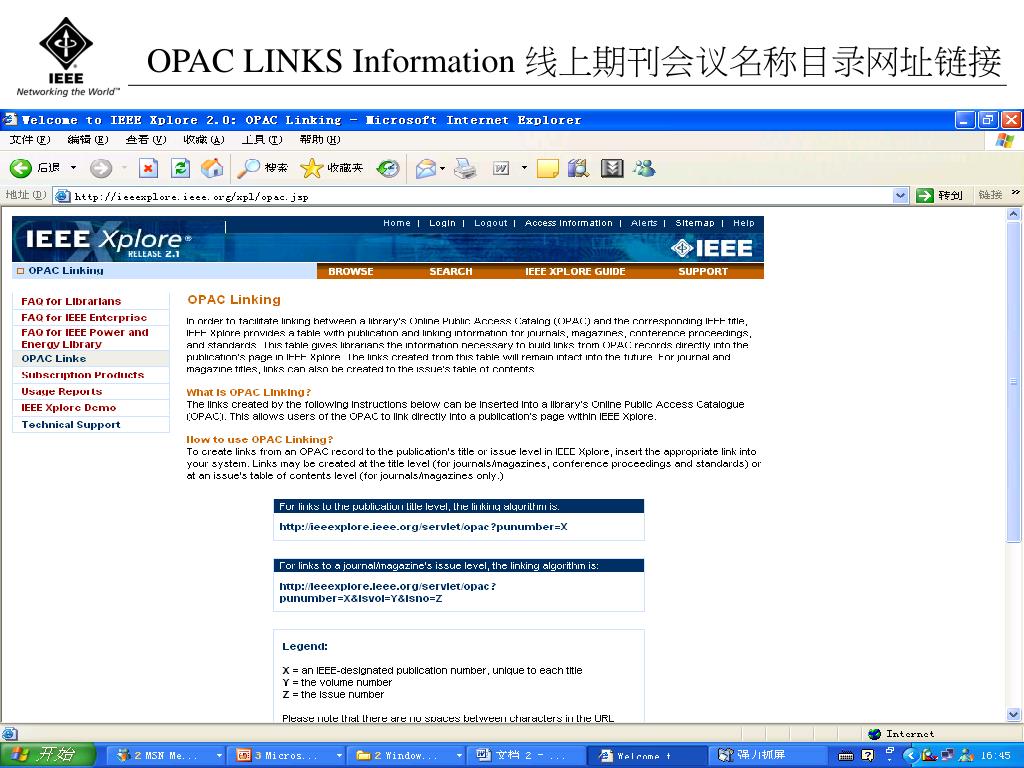
Task: Open Favorites with the star icon
Action: (331, 168)
